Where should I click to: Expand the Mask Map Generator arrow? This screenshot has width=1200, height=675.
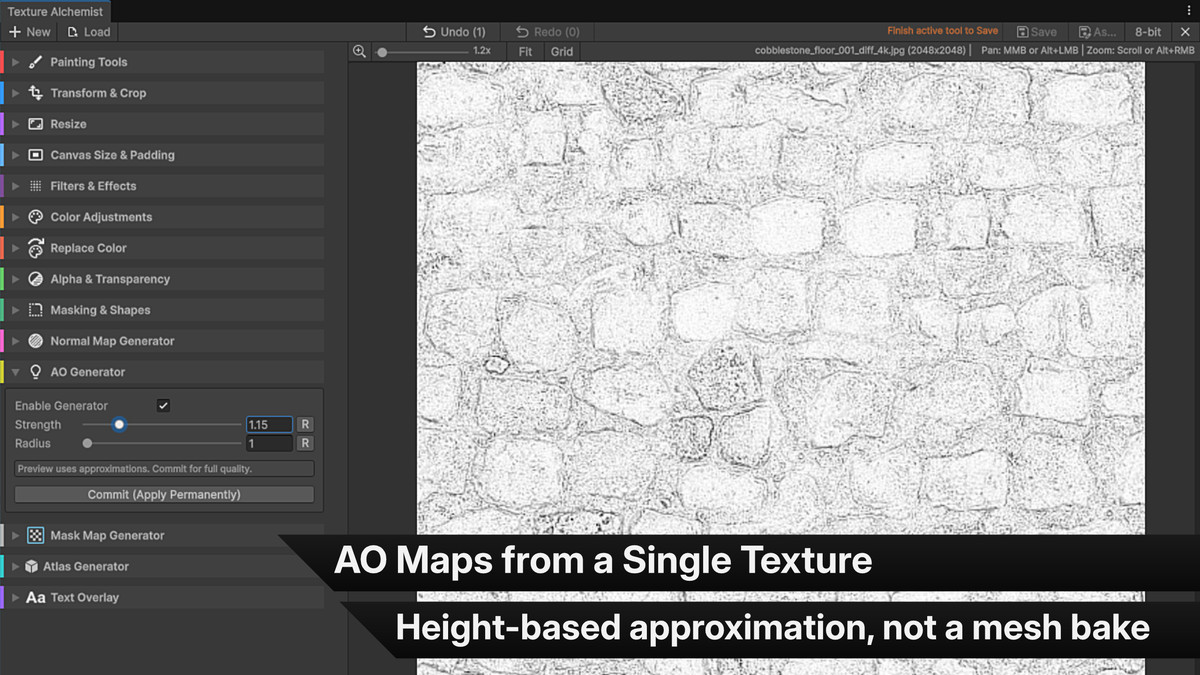click(x=15, y=535)
